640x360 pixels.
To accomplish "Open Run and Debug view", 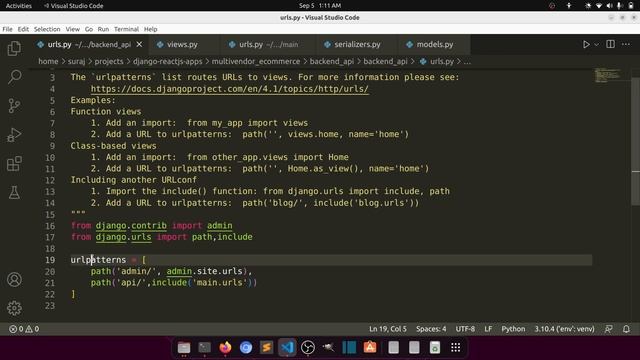I will click(x=14, y=135).
